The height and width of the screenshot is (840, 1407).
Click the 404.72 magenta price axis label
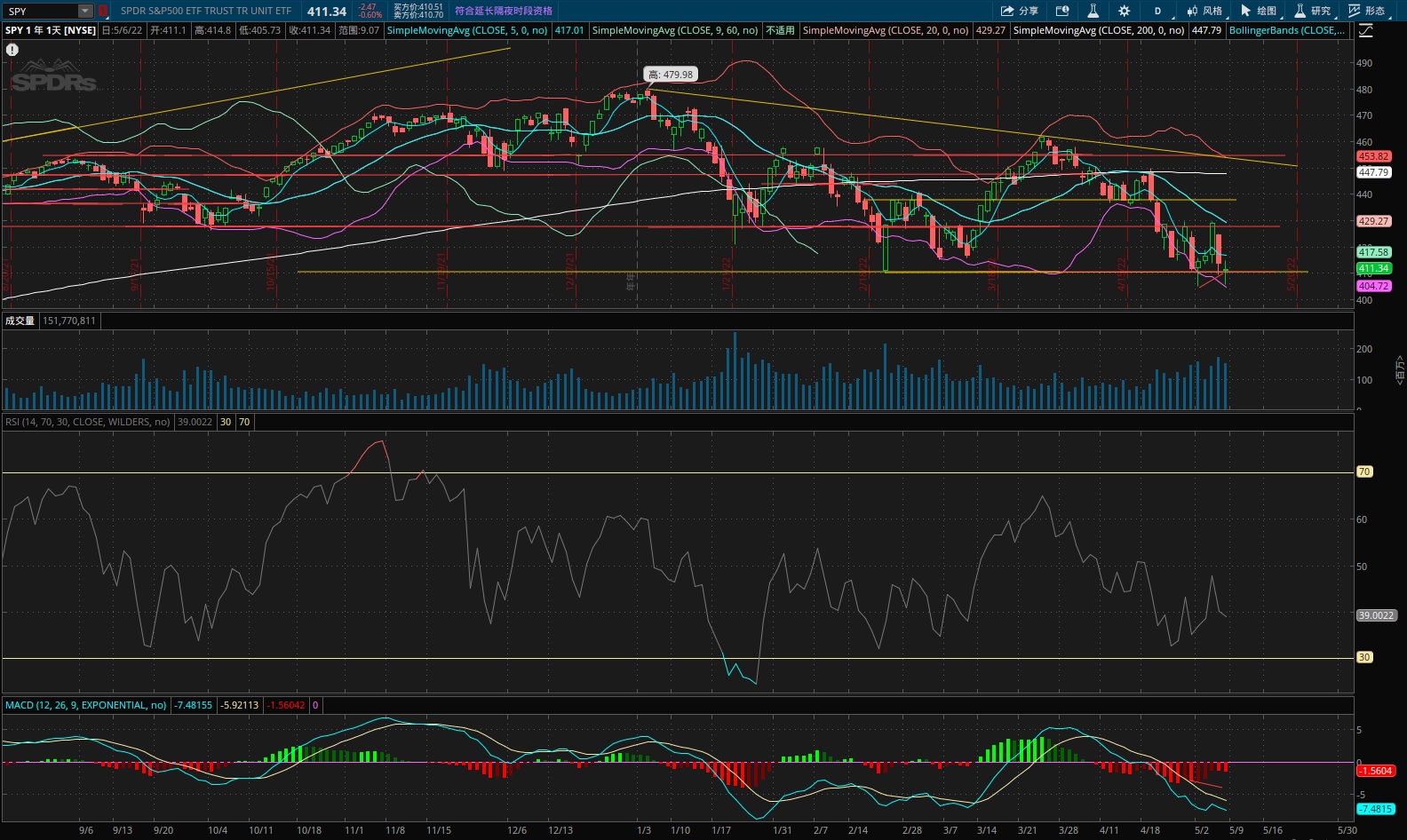point(1373,286)
